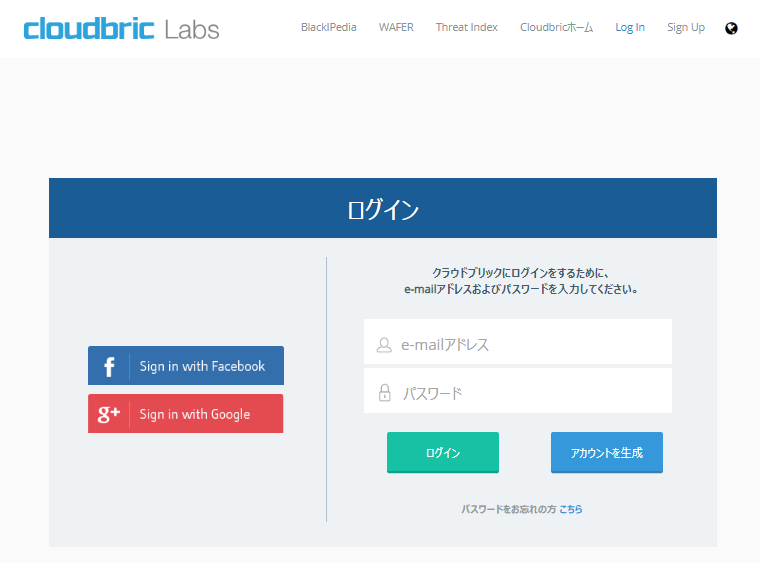
Task: Click the e-mailアドレス input field
Action: click(518, 342)
